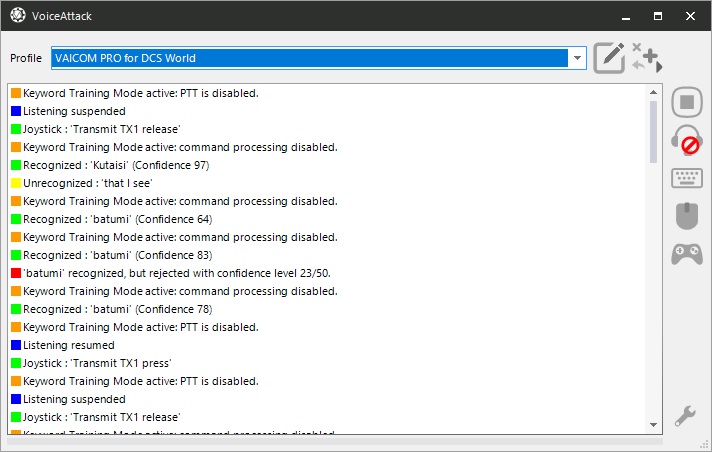
Task: Click the log scroll up arrow
Action: point(653,92)
